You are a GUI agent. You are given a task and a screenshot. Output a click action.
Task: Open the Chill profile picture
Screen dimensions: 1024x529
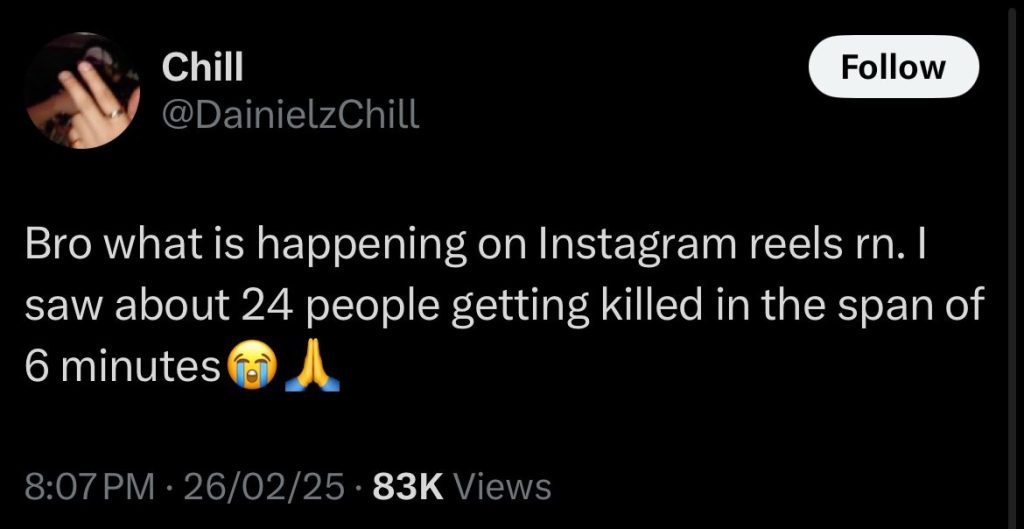pos(82,91)
